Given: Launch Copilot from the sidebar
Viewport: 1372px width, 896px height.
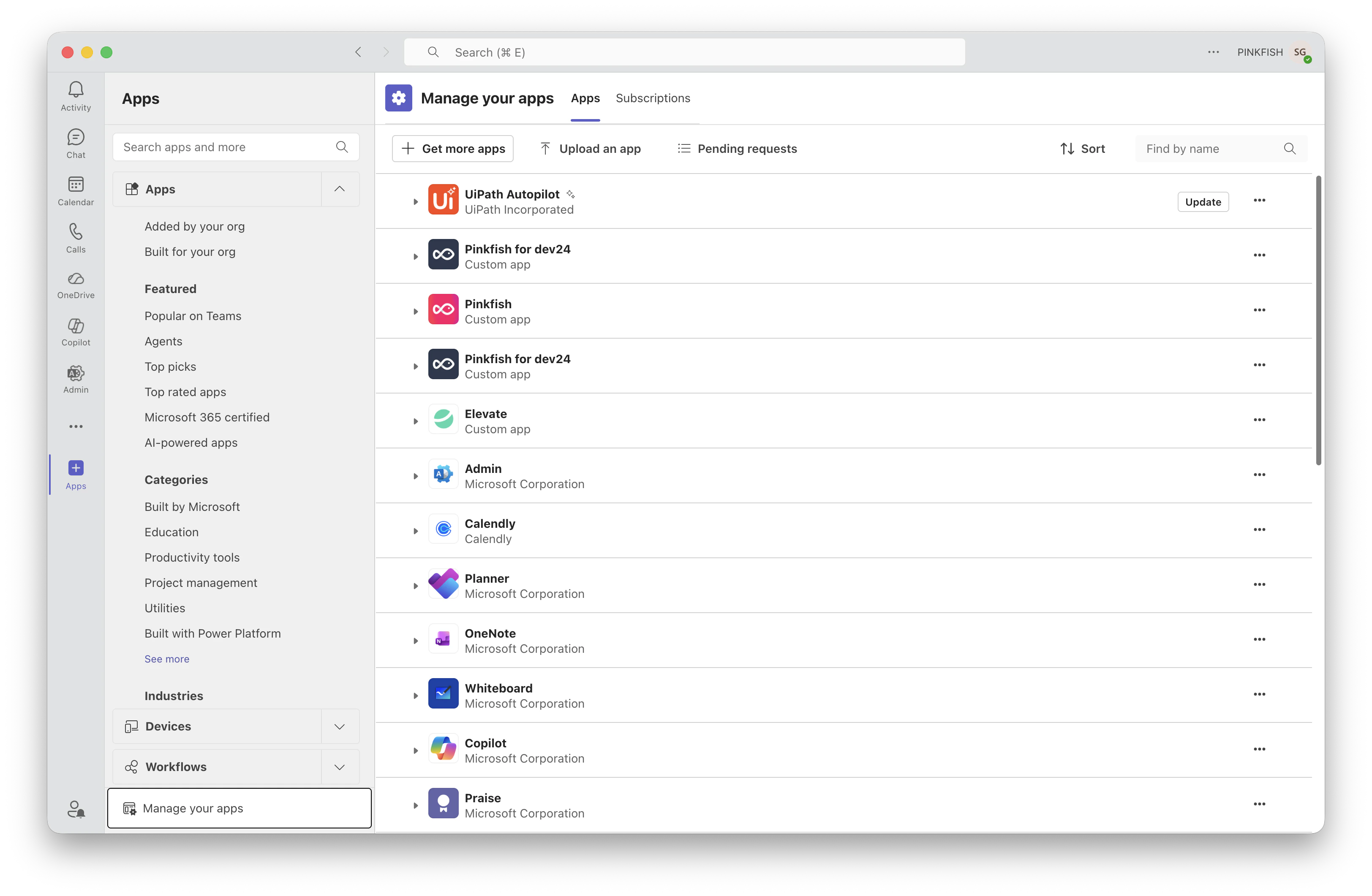Looking at the screenshot, I should point(76,332).
